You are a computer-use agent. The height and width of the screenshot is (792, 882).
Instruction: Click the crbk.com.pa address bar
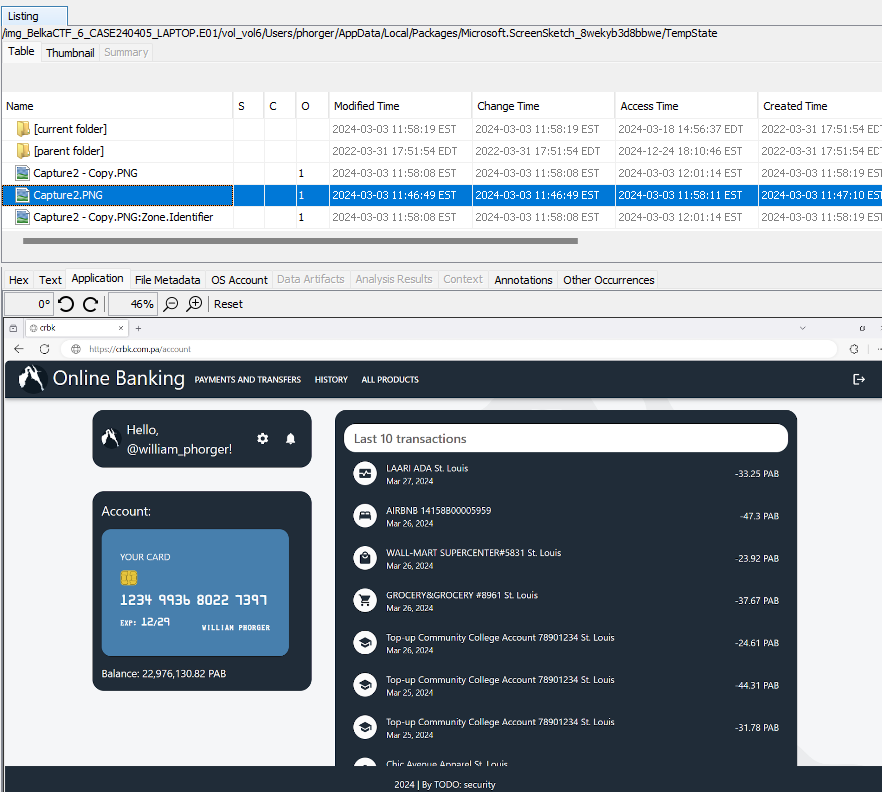[450, 349]
